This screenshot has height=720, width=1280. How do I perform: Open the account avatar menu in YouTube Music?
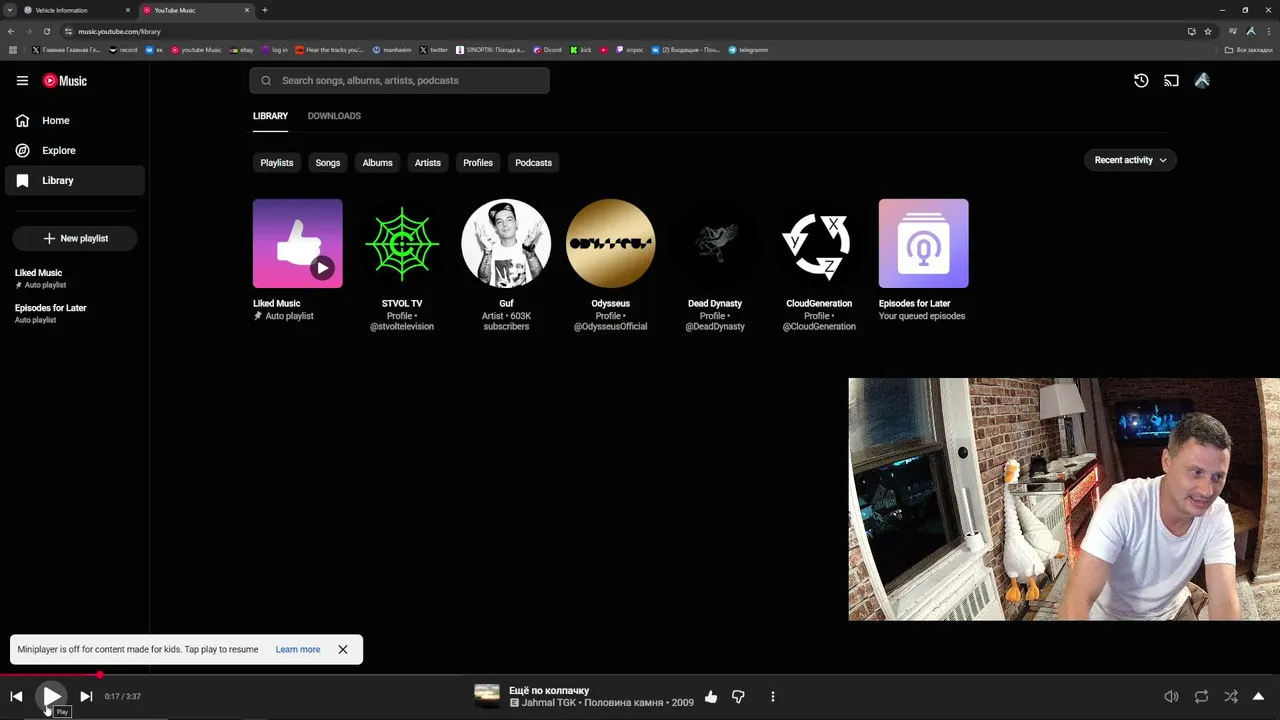1202,81
